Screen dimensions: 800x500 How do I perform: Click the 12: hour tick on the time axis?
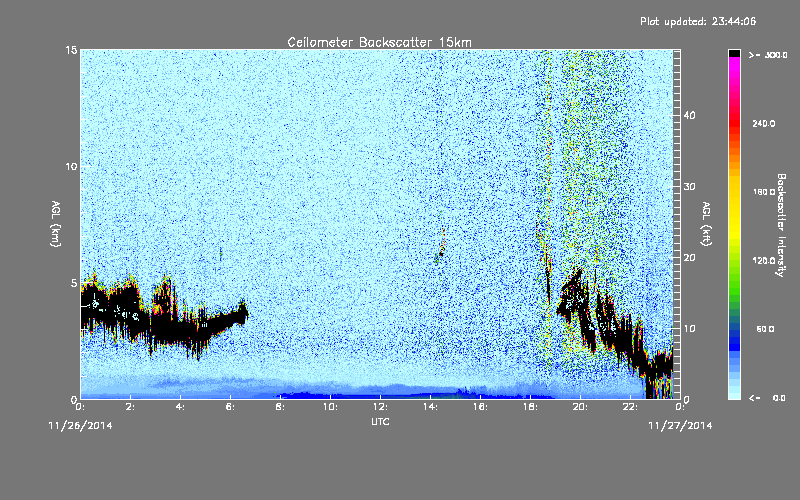coord(380,407)
